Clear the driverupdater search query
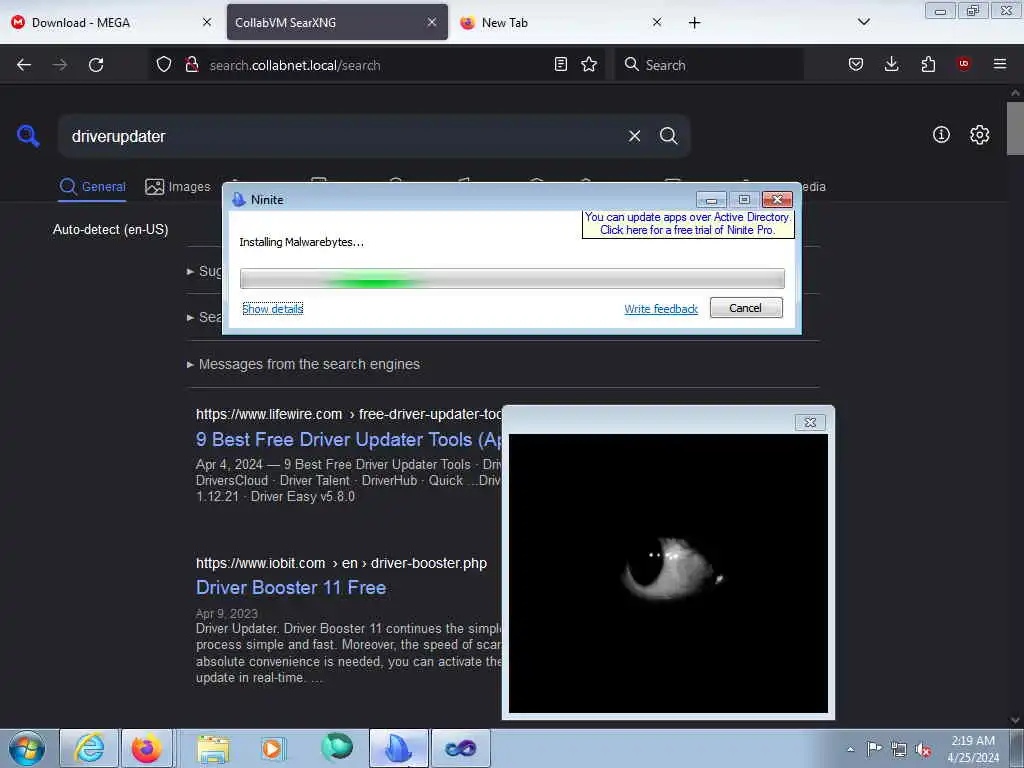 tap(634, 136)
